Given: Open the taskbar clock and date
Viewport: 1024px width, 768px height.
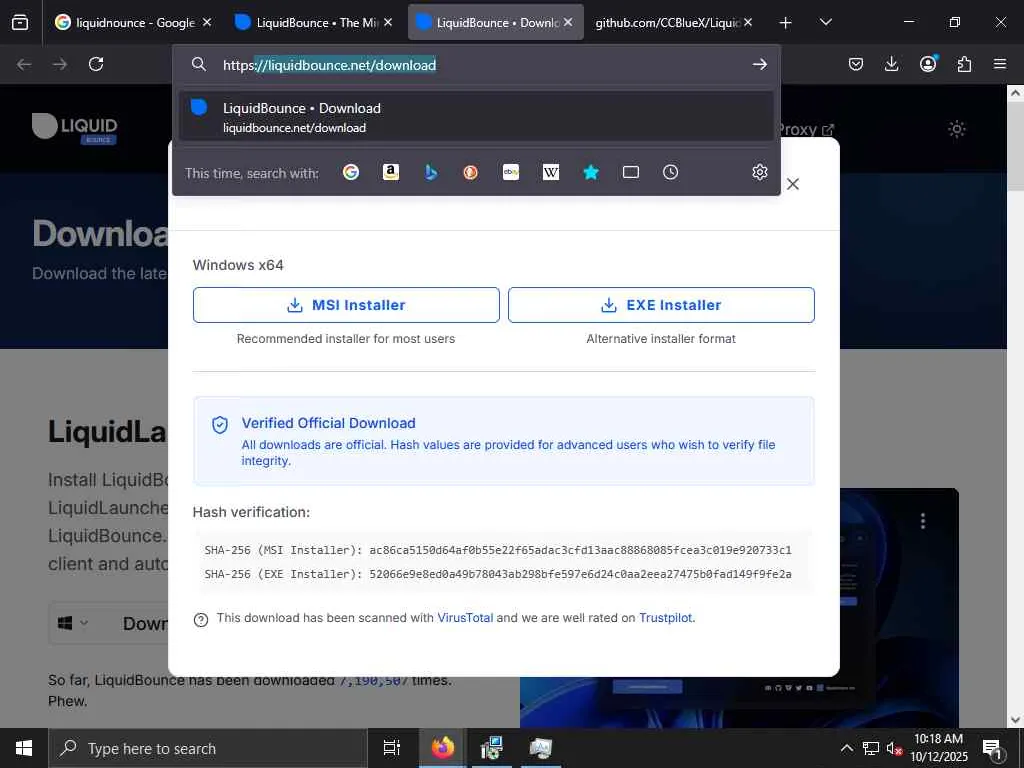Looking at the screenshot, I should point(938,748).
